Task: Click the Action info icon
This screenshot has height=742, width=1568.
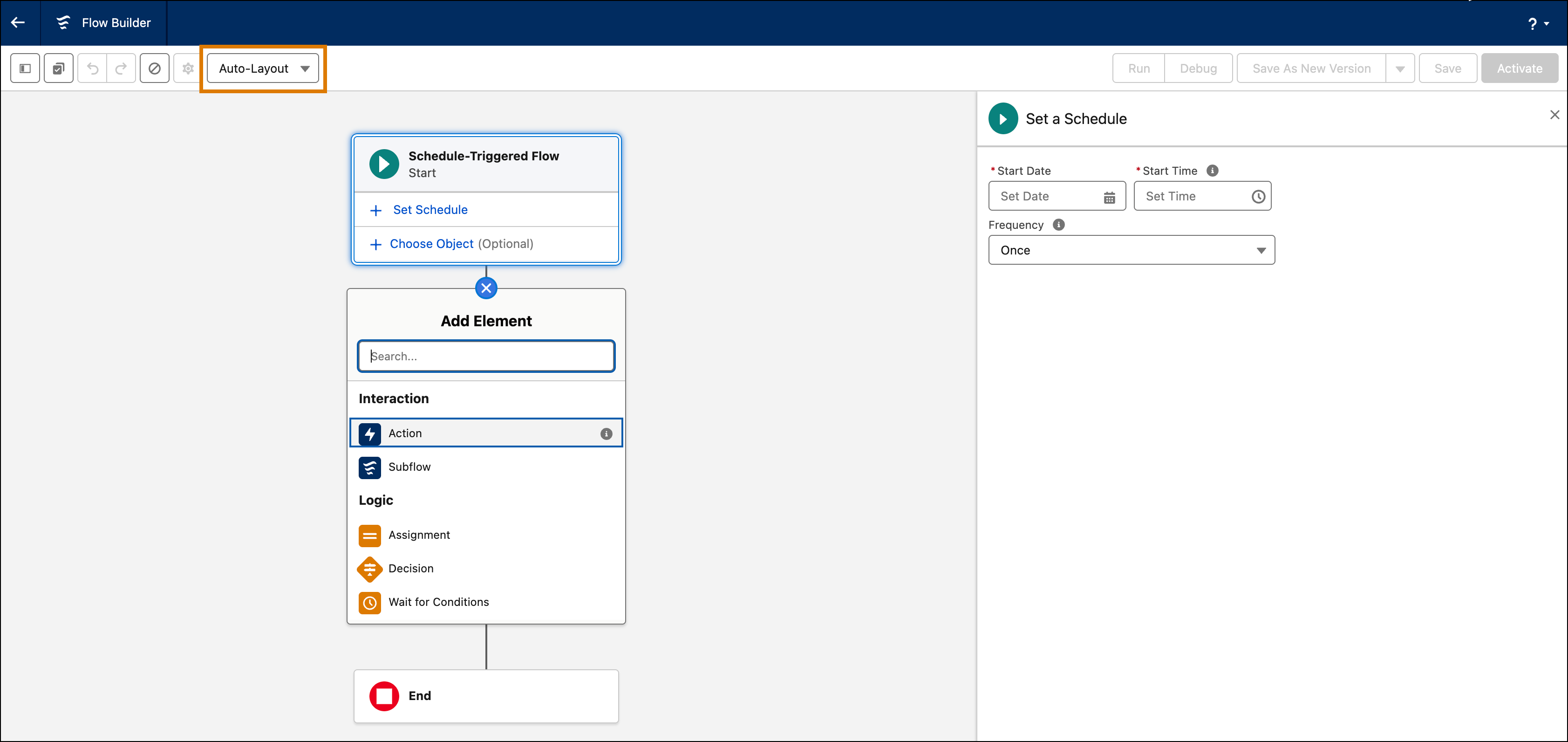Action: point(606,434)
